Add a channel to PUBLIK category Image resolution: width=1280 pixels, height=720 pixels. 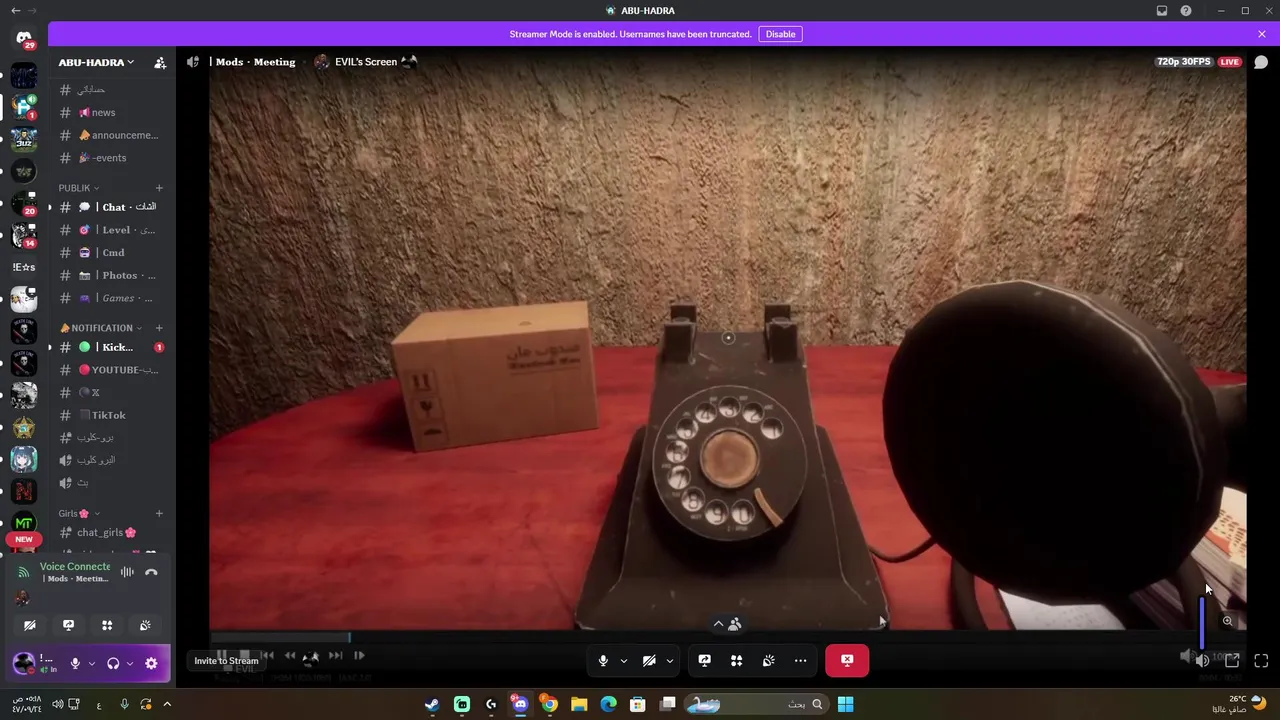(159, 188)
